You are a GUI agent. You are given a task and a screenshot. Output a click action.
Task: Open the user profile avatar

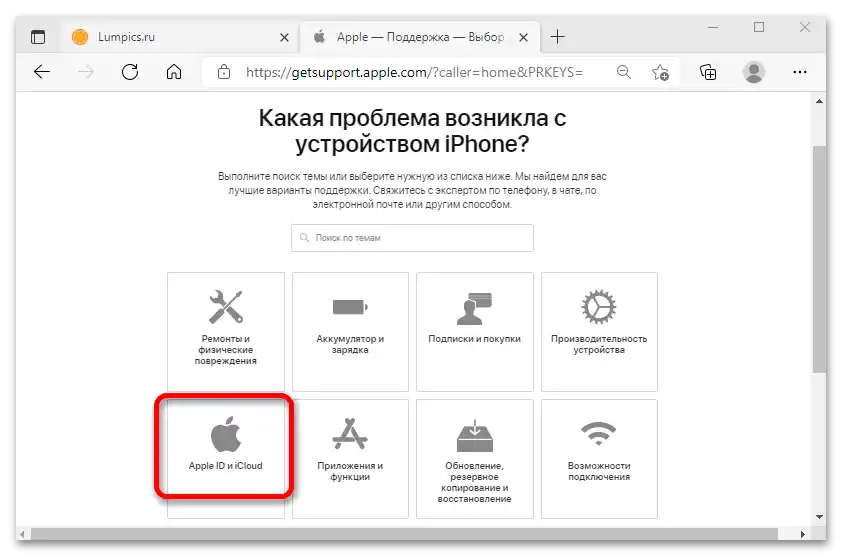pyautogui.click(x=753, y=72)
